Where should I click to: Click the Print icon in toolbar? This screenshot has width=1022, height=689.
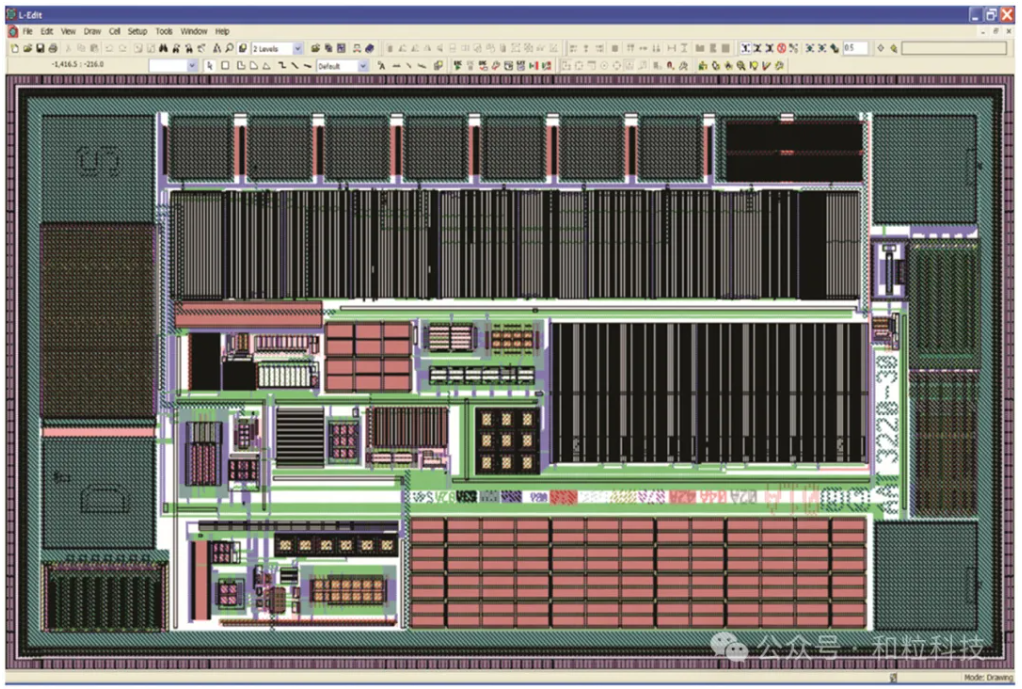pos(52,48)
